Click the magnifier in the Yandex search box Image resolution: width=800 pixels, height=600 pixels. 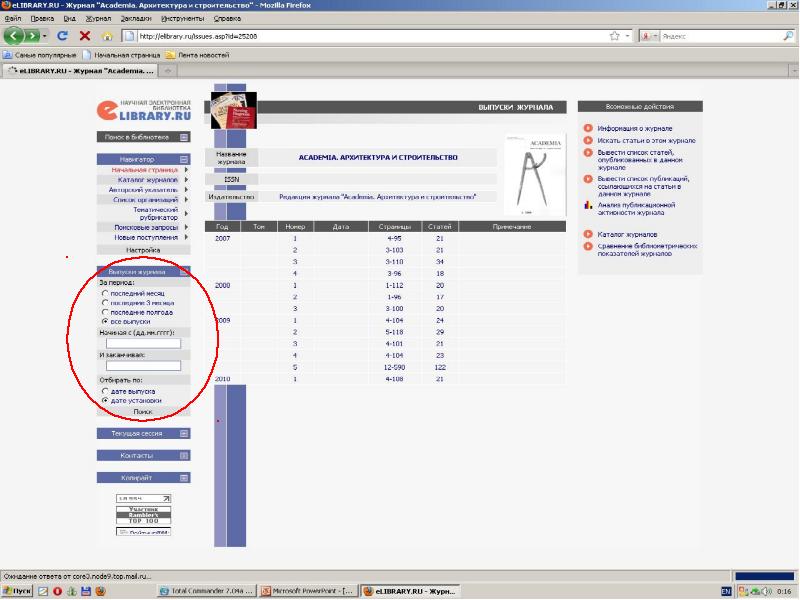788,36
